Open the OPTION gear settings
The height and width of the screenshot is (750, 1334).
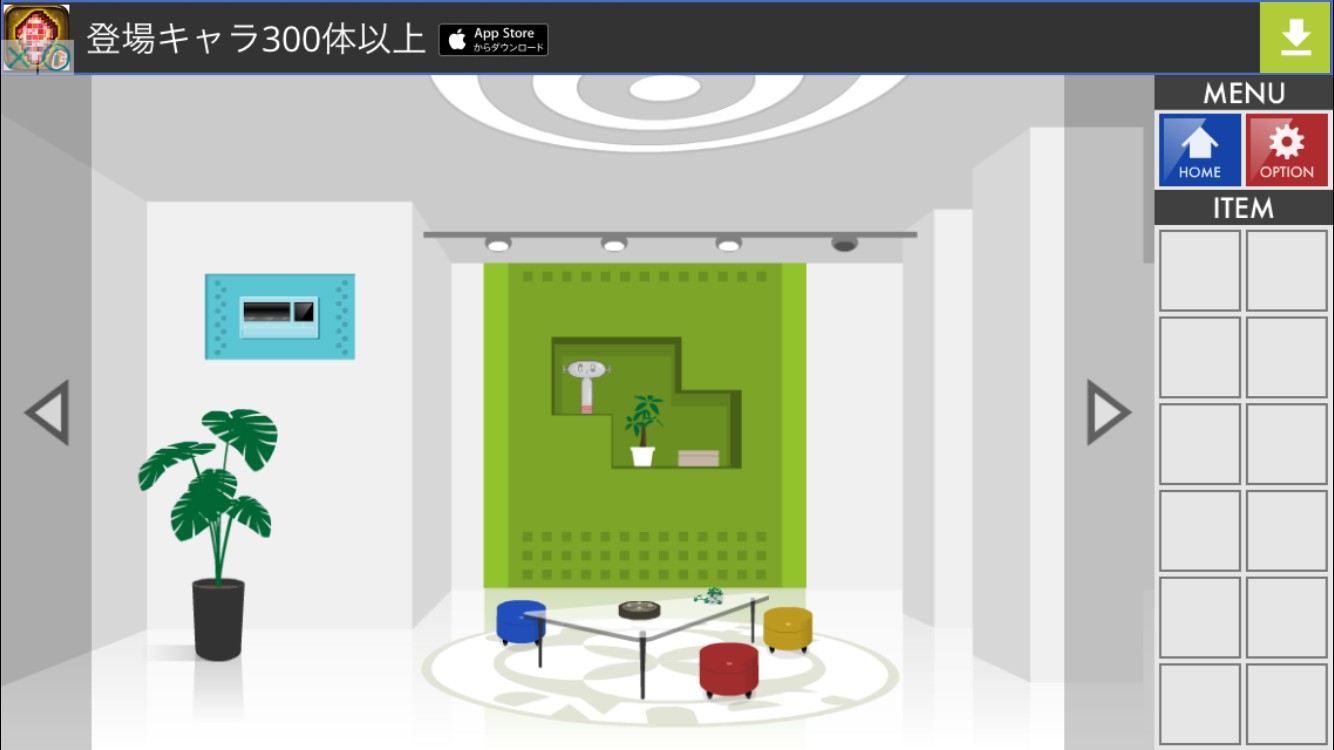click(1286, 150)
